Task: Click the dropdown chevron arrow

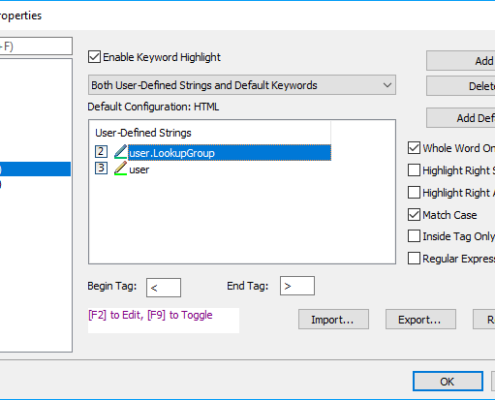Action: click(x=387, y=85)
